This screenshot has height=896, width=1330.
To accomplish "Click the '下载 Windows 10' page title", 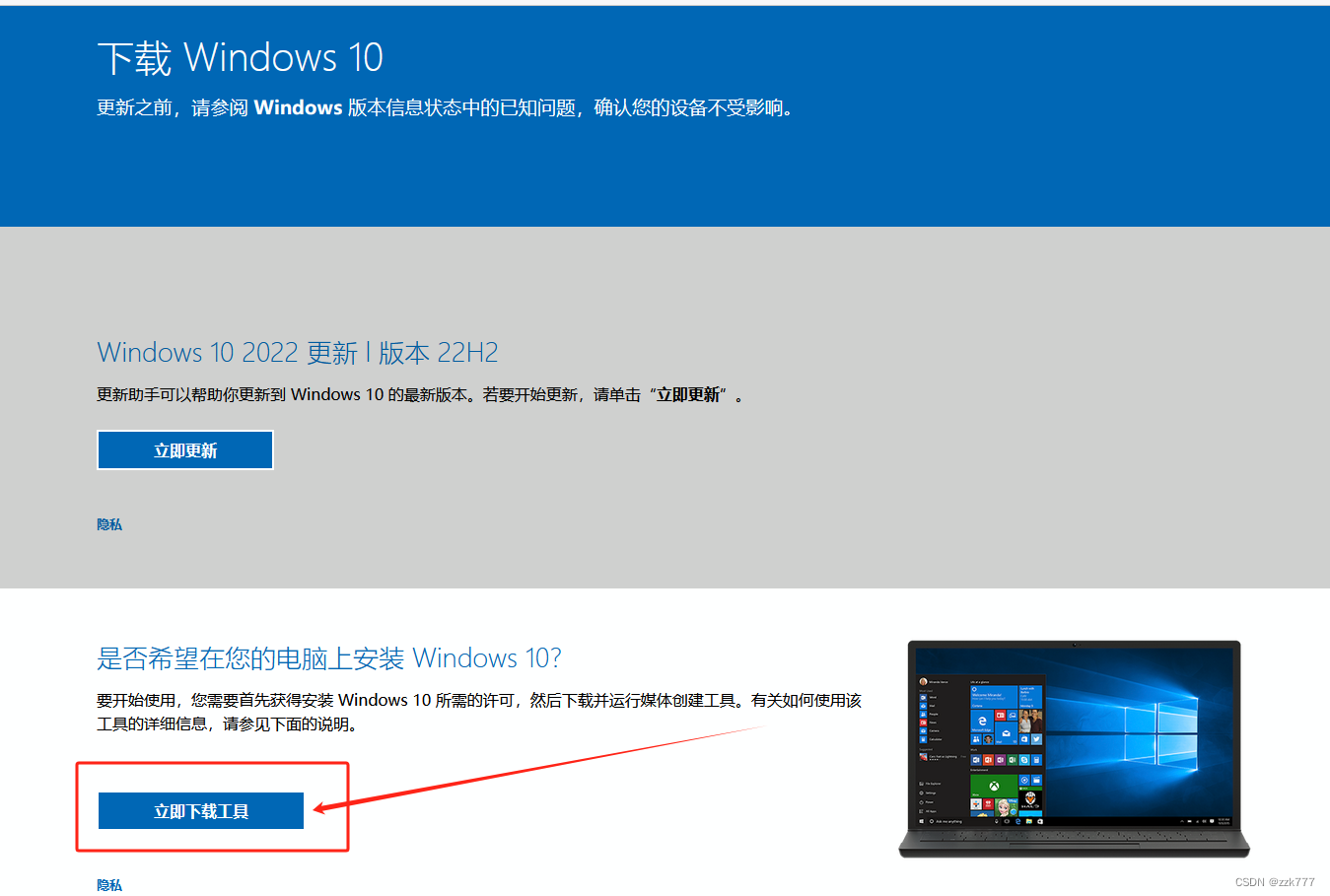I will (x=241, y=58).
